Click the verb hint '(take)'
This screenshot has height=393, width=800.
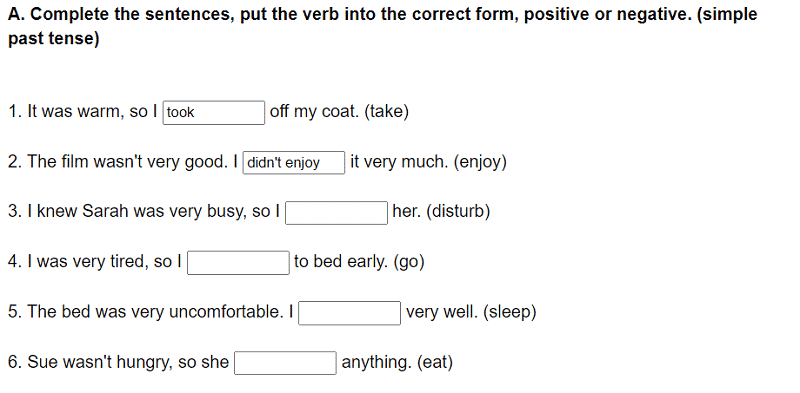(386, 111)
